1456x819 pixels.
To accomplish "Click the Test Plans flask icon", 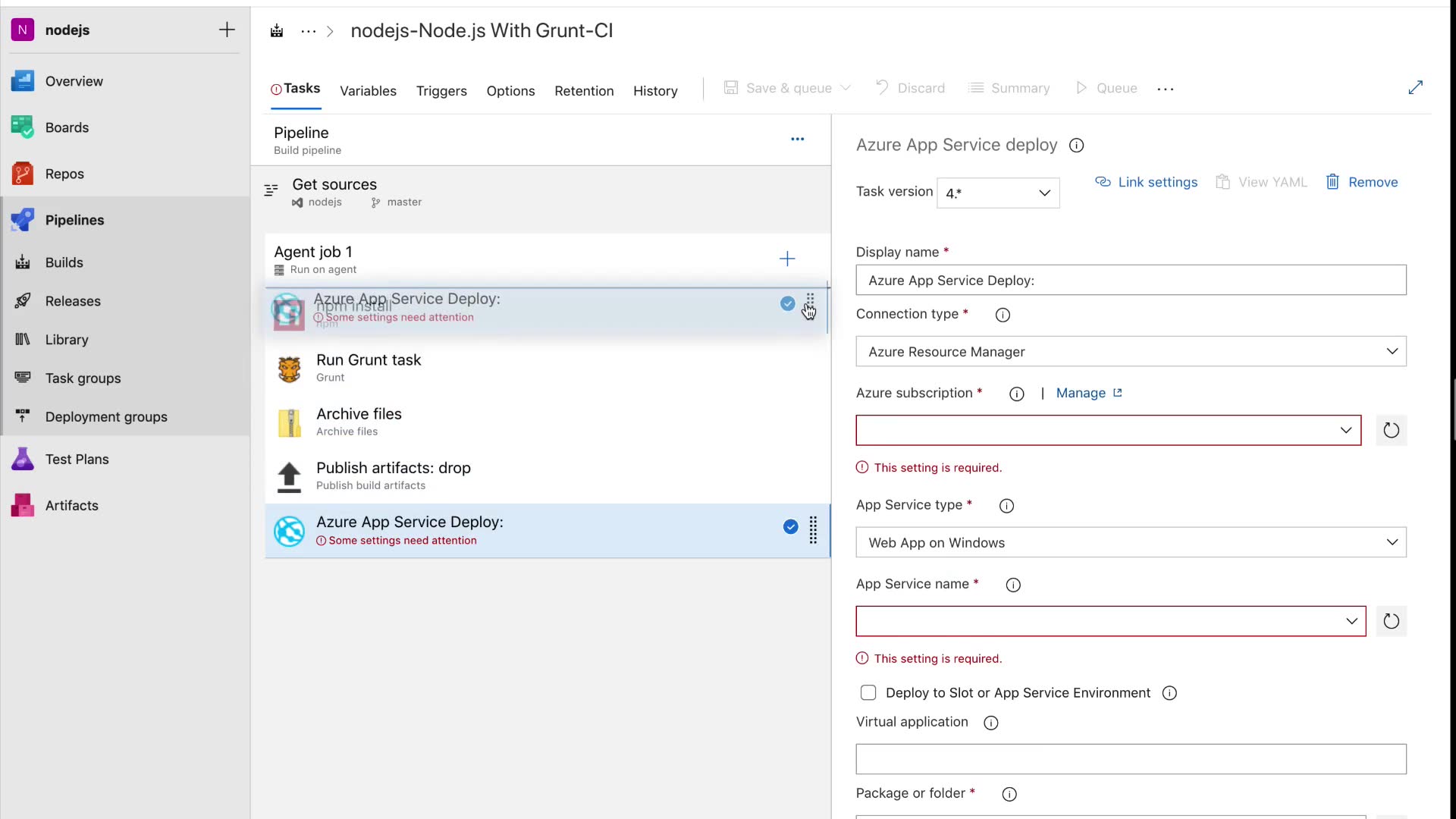I will 23,459.
